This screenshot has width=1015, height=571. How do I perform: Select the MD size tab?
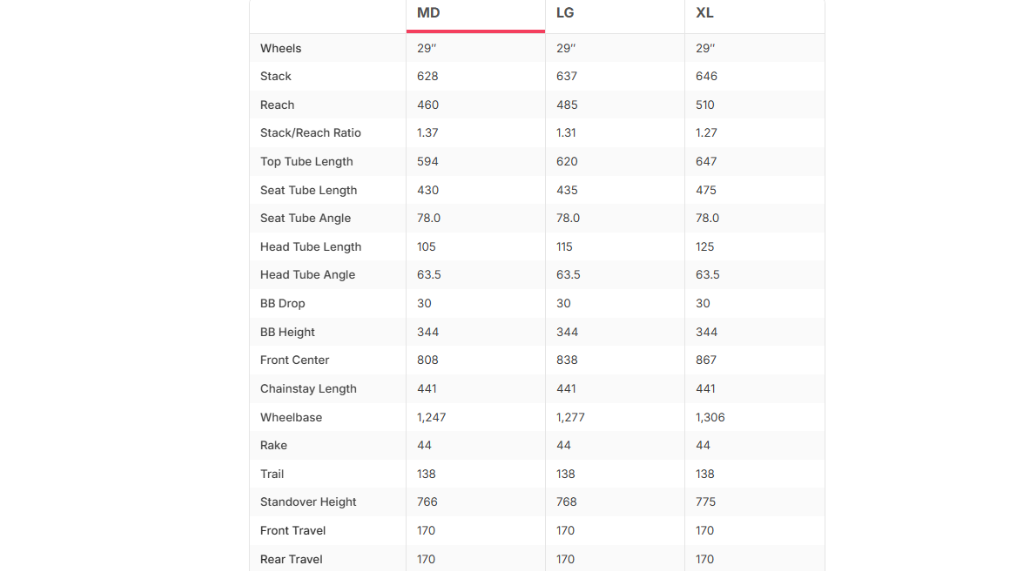click(475, 14)
